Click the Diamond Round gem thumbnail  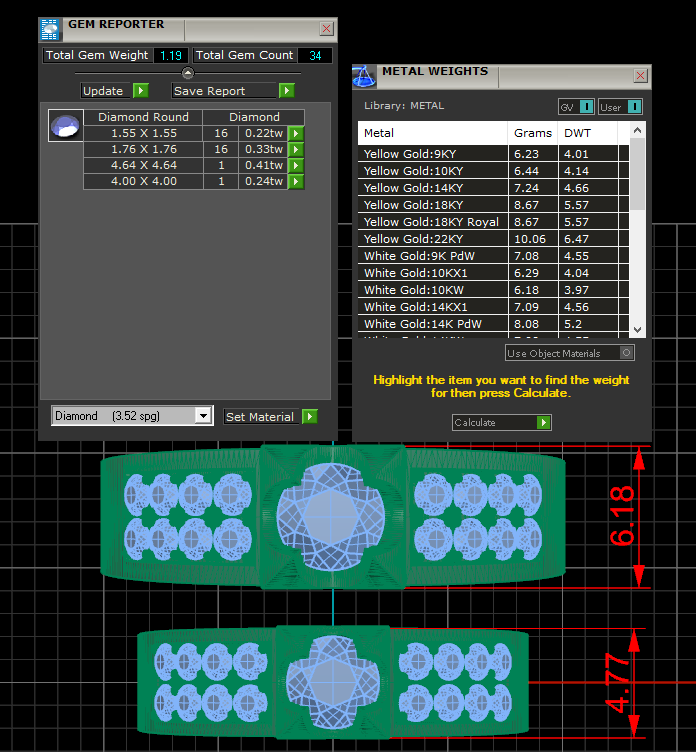[x=65, y=126]
